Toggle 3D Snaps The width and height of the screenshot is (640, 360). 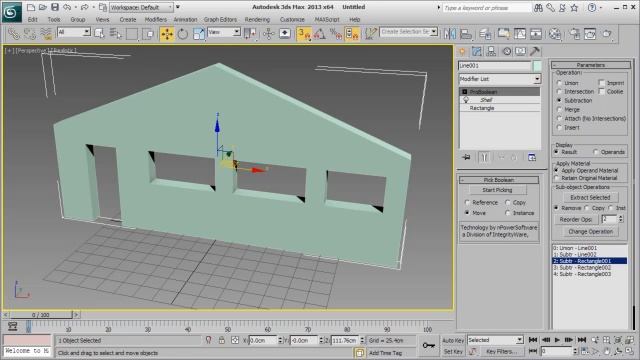point(304,34)
